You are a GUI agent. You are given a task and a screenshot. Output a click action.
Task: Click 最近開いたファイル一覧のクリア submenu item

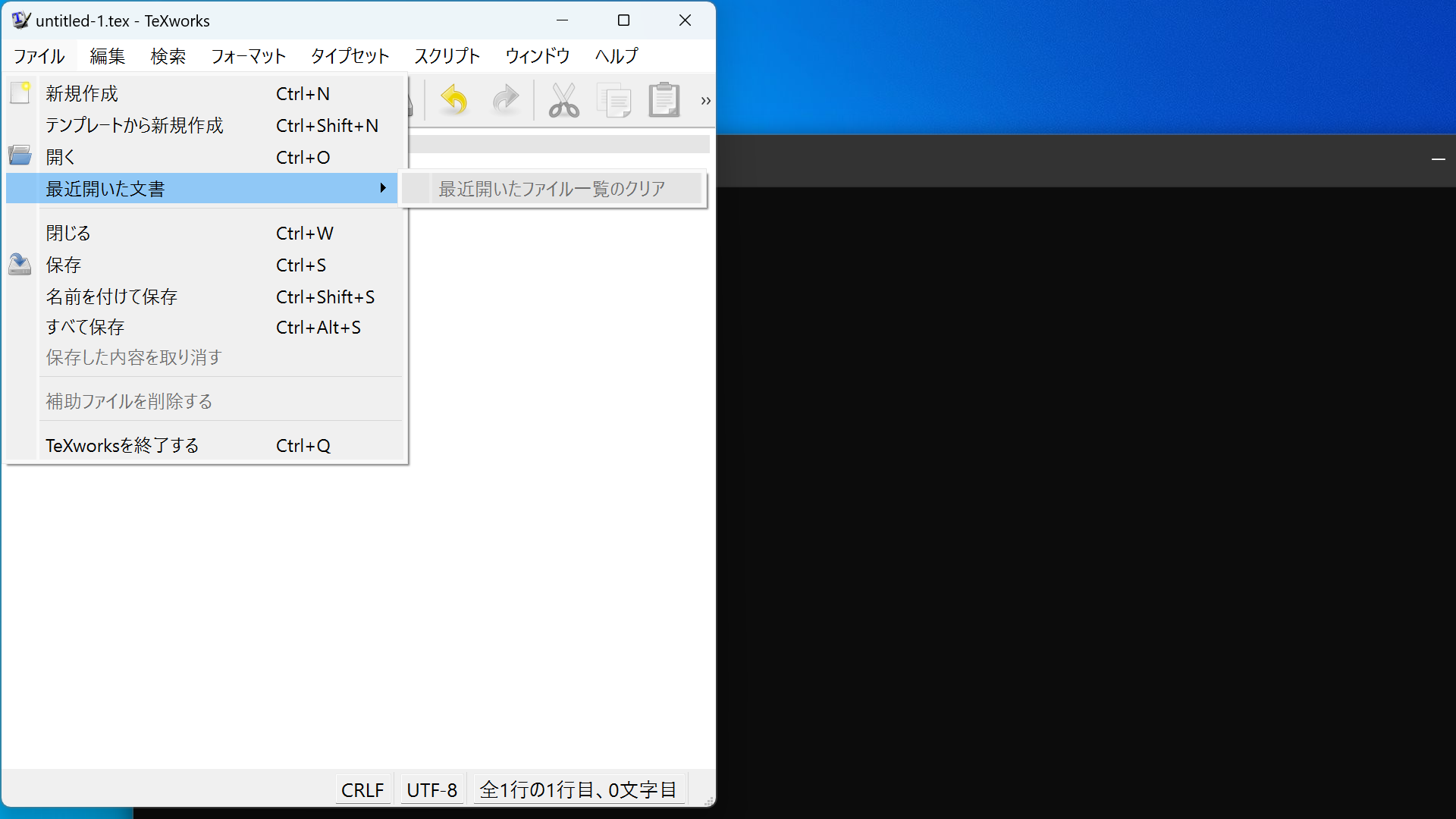pos(552,189)
